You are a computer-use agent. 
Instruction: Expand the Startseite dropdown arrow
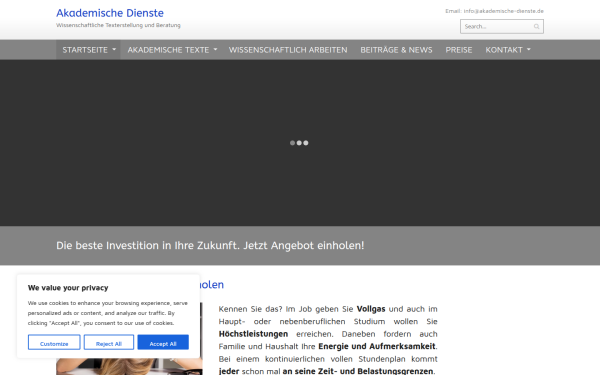114,50
